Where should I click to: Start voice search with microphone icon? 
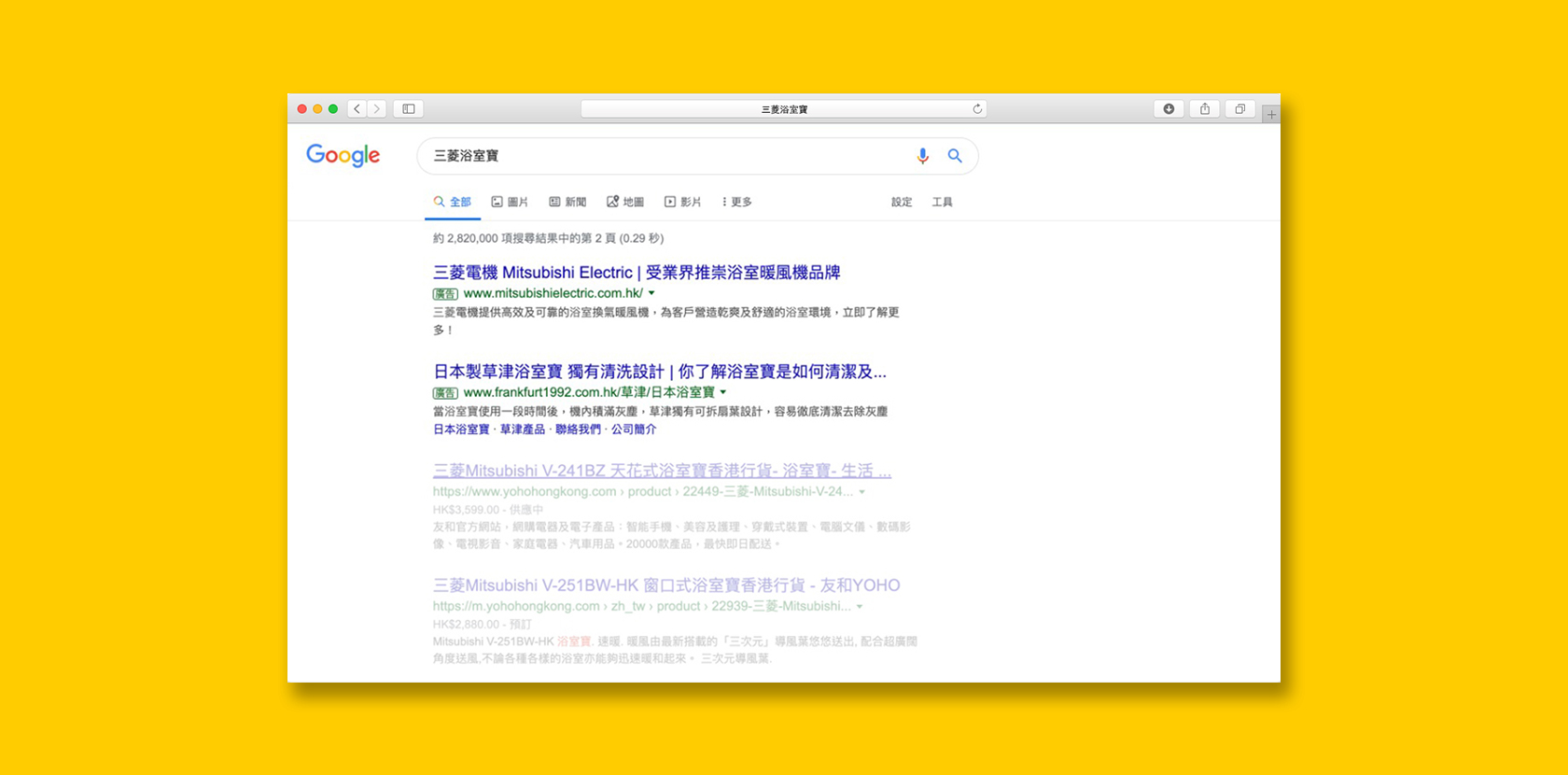tap(922, 156)
